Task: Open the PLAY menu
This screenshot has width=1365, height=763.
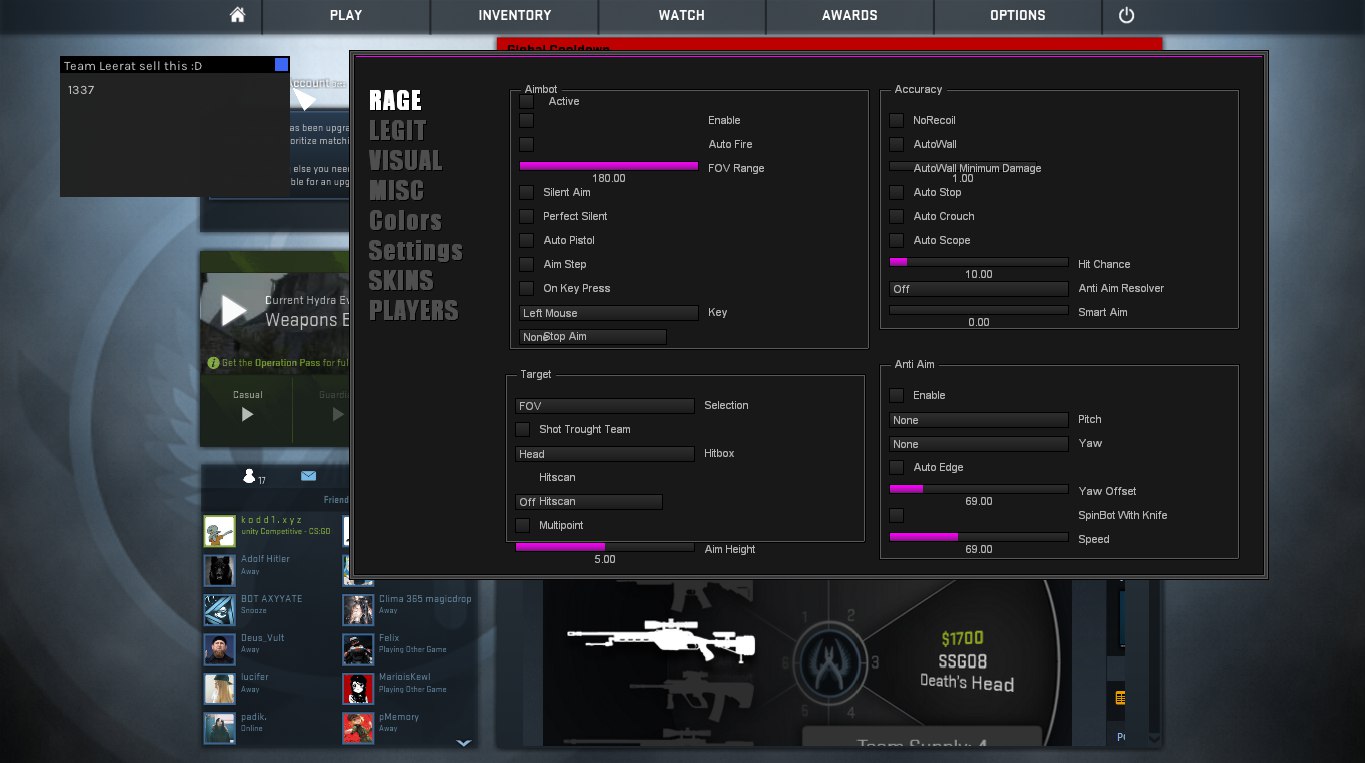Action: tap(346, 15)
